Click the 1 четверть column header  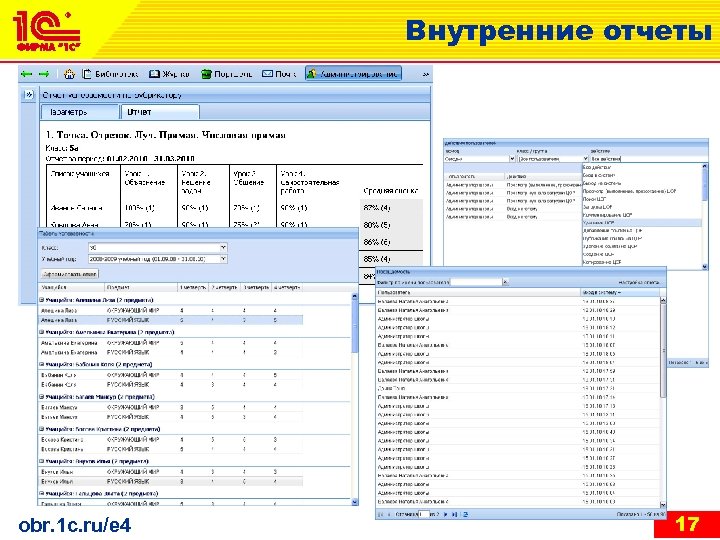[192, 287]
